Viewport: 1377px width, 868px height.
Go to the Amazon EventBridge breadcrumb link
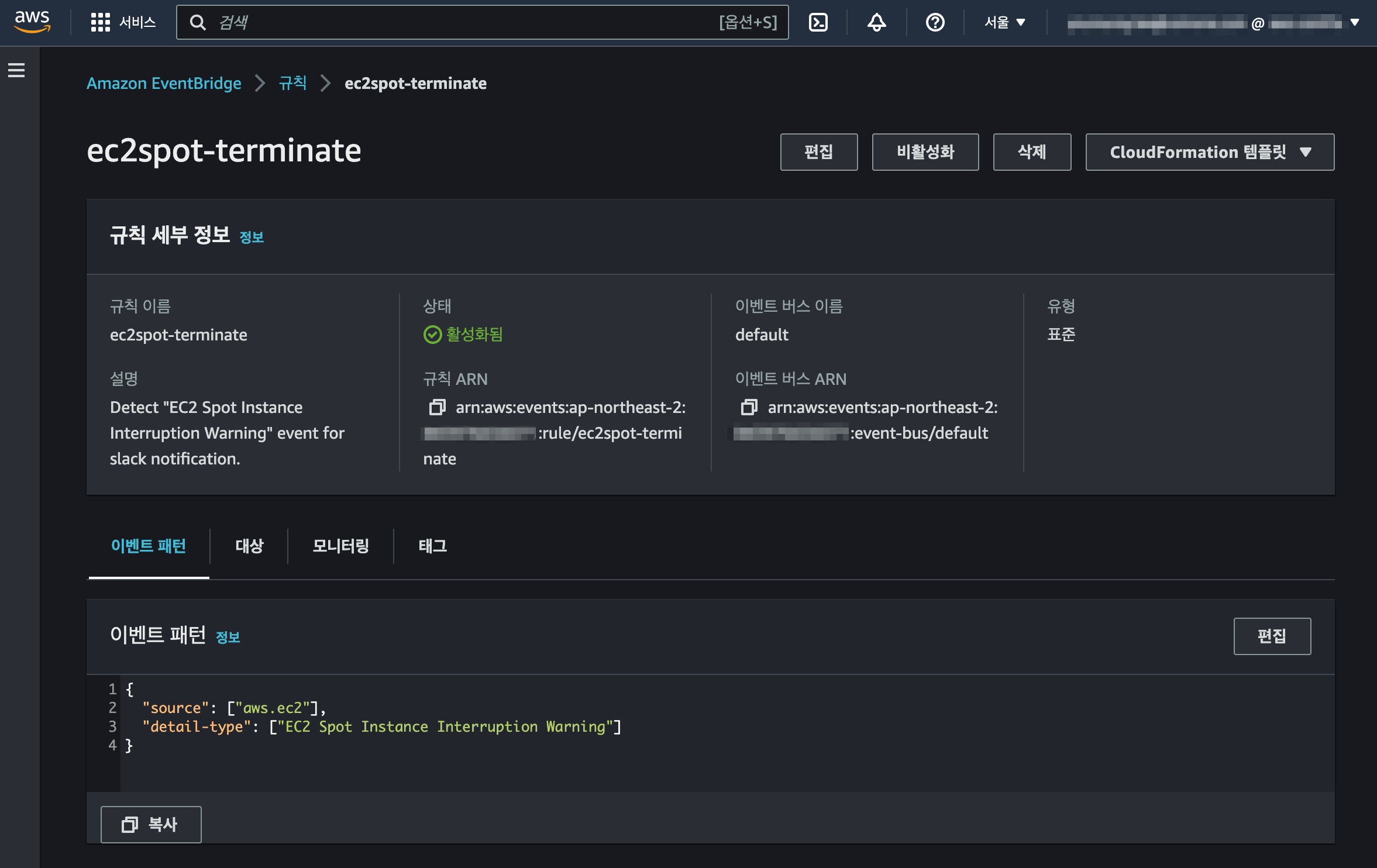(164, 83)
